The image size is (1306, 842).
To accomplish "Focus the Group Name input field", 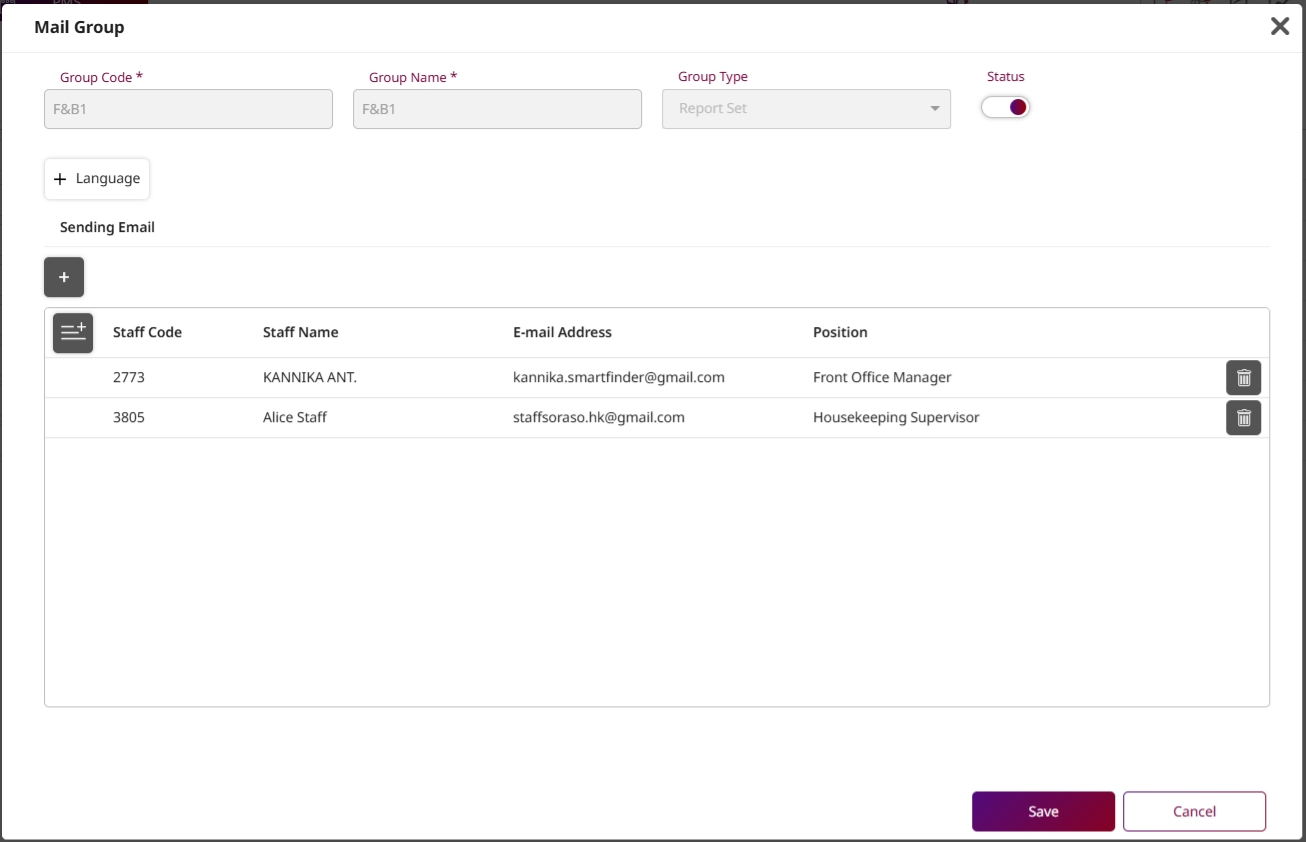I will (497, 109).
